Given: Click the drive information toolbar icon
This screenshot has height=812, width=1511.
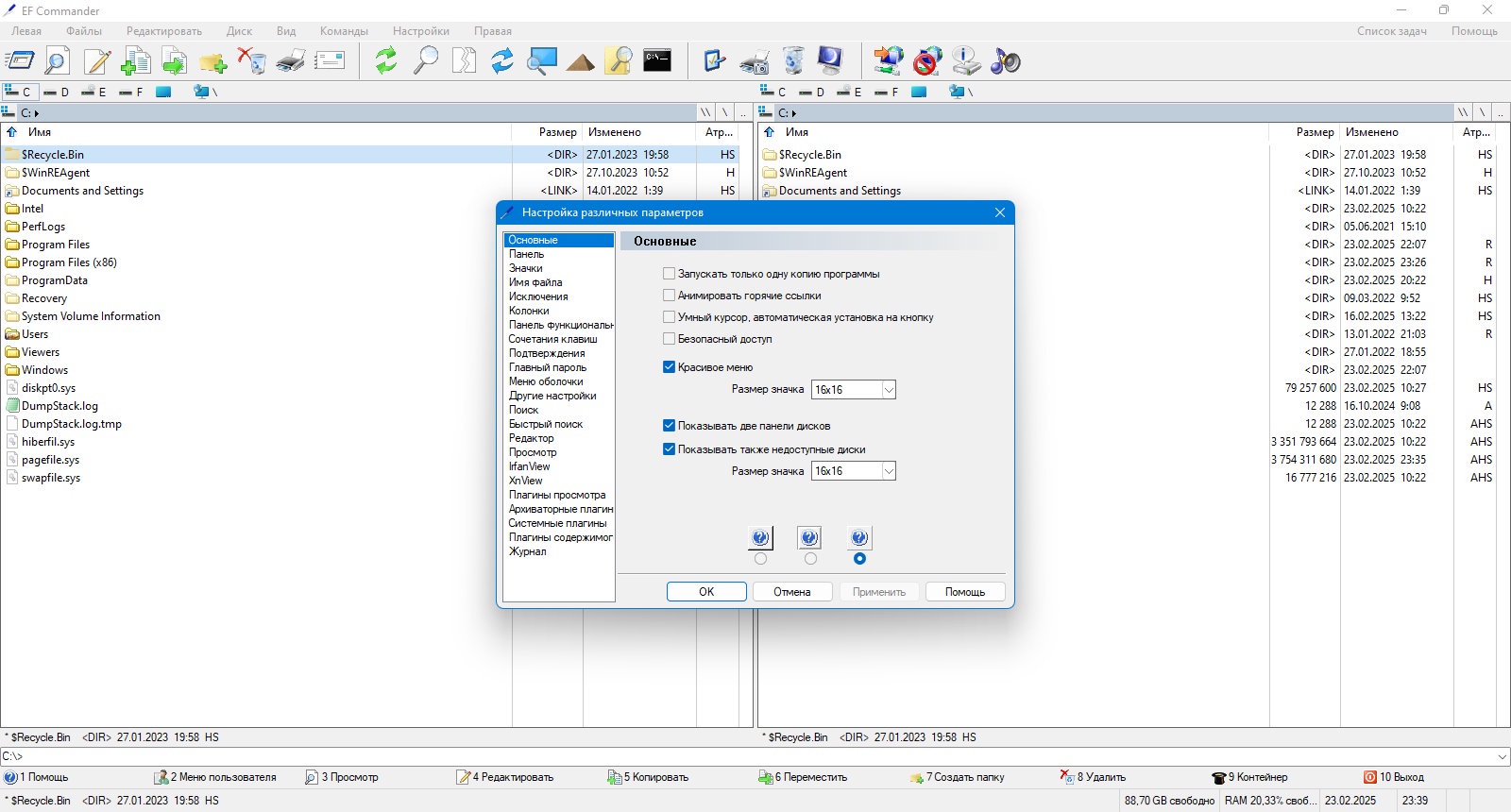Looking at the screenshot, I should click(966, 61).
